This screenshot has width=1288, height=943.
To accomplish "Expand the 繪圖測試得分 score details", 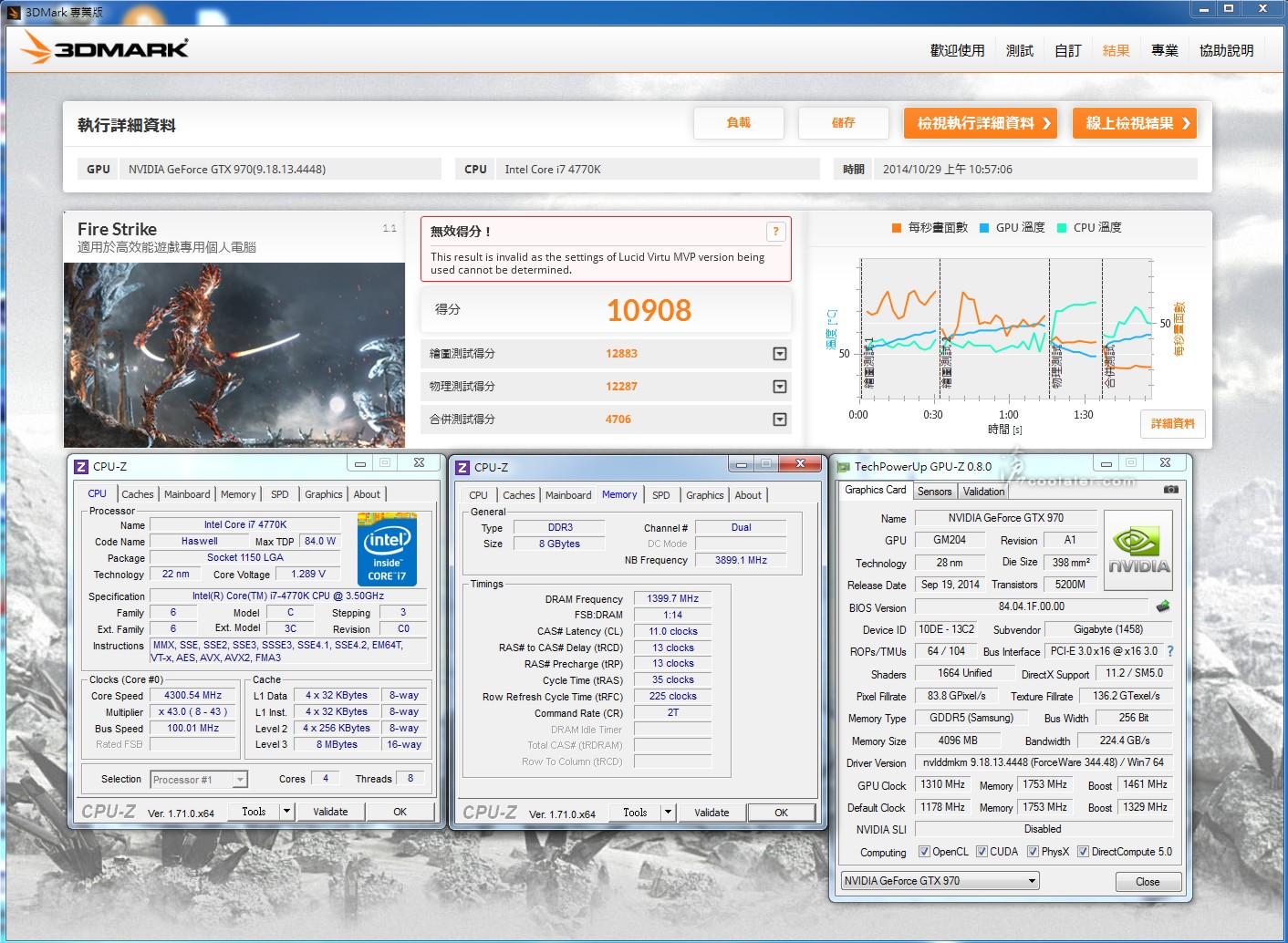I will tap(780, 354).
